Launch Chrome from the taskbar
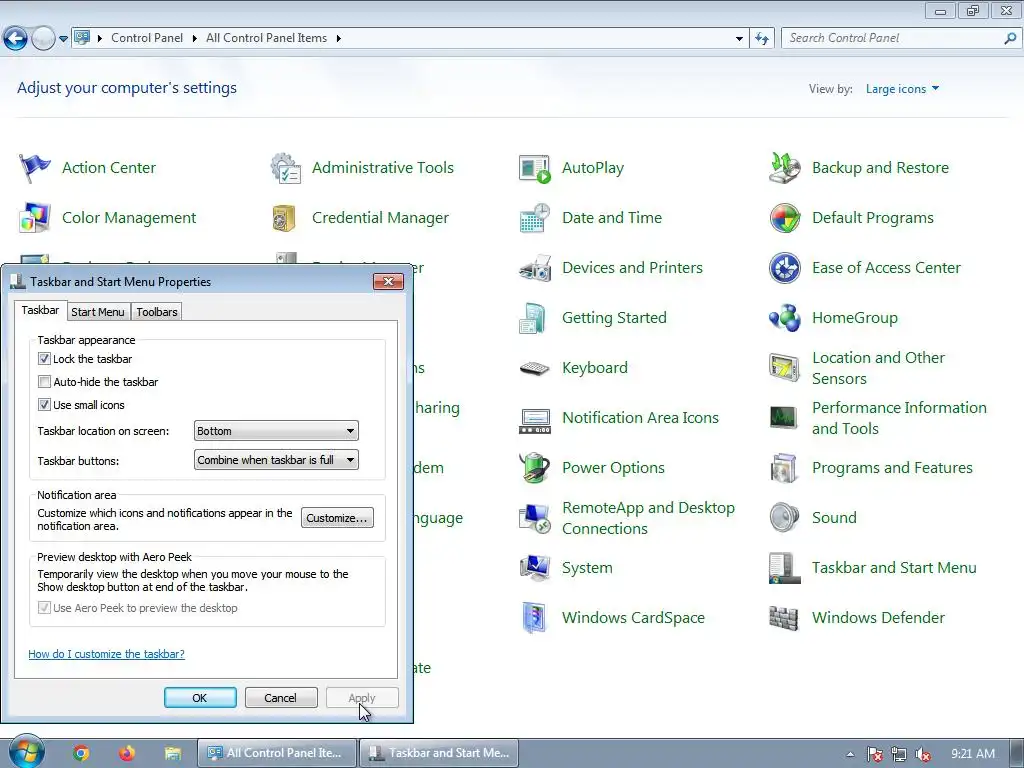1024x768 pixels. click(81, 754)
